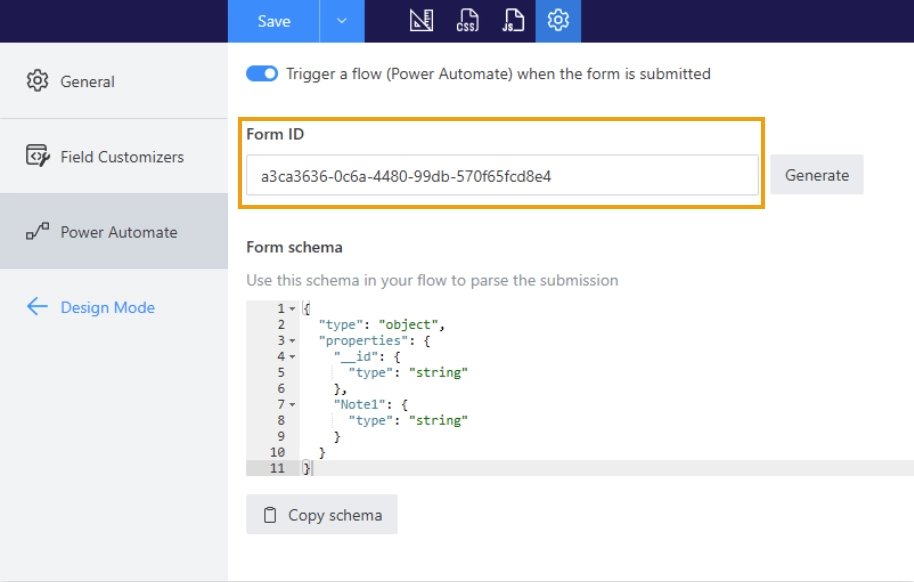
Task: Open the form layout designer icon
Action: (421, 21)
